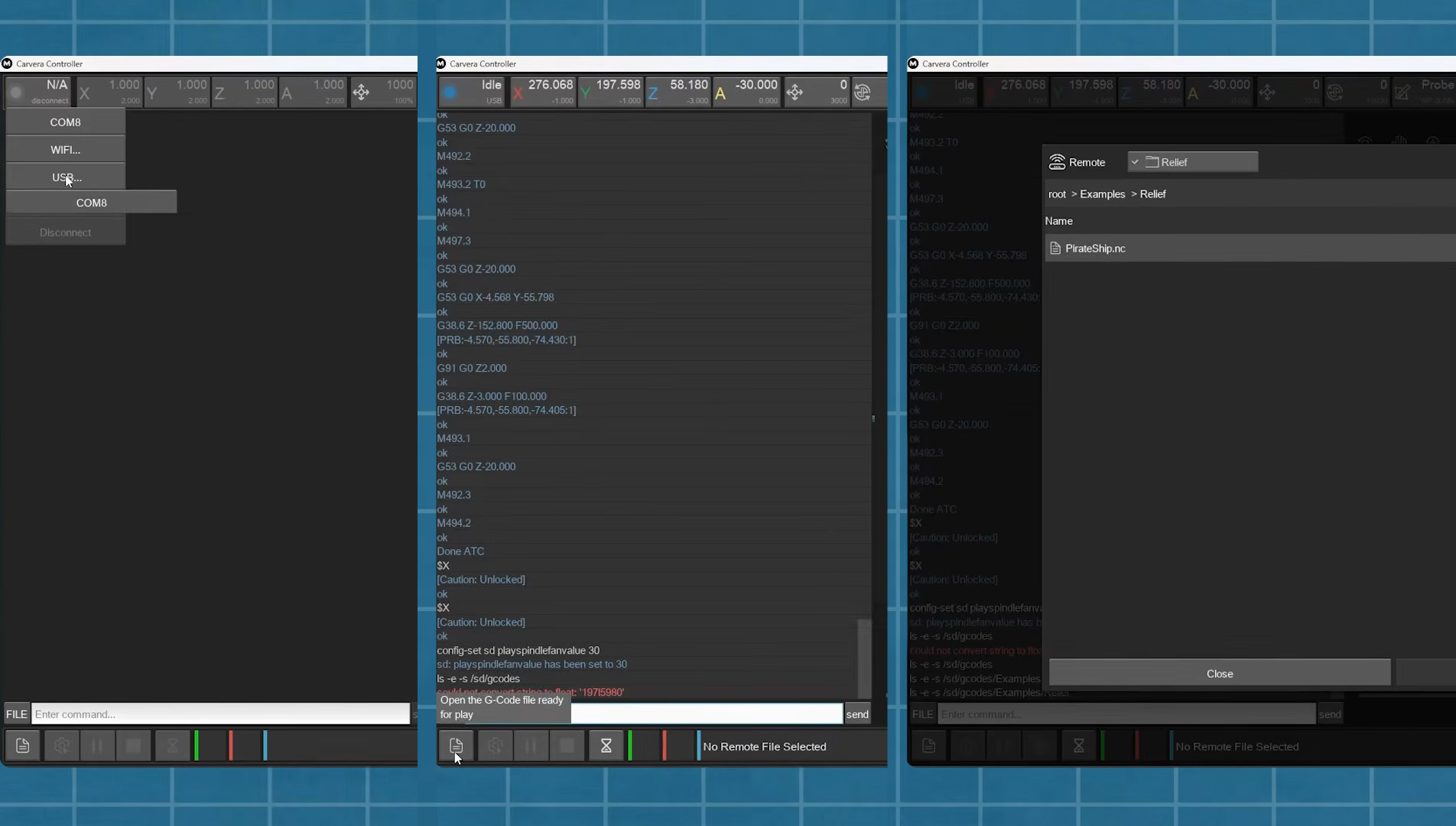Screen dimensions: 1456x826
Task: Click the send button in middle window
Action: click(857, 714)
